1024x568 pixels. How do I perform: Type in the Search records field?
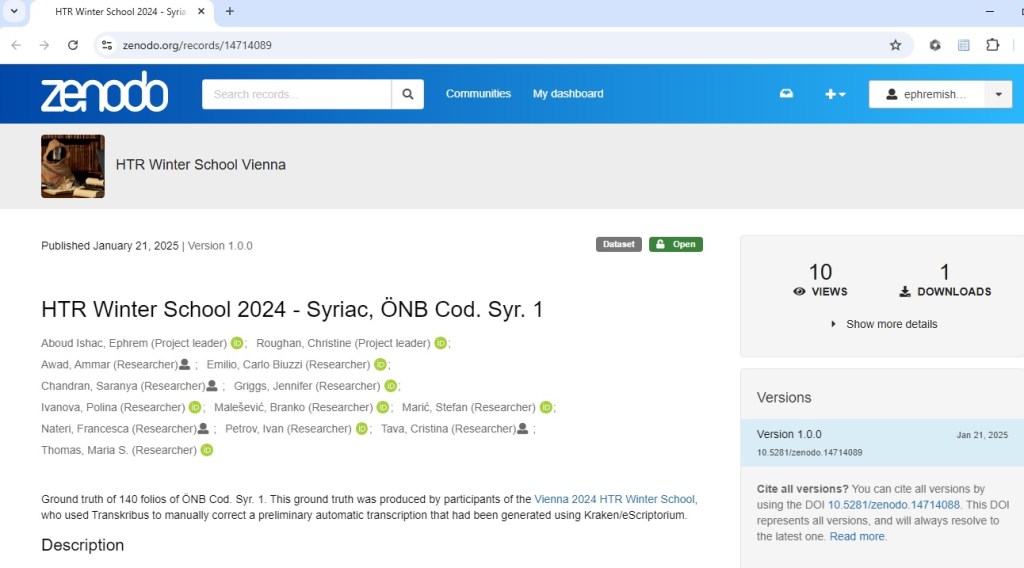297,94
